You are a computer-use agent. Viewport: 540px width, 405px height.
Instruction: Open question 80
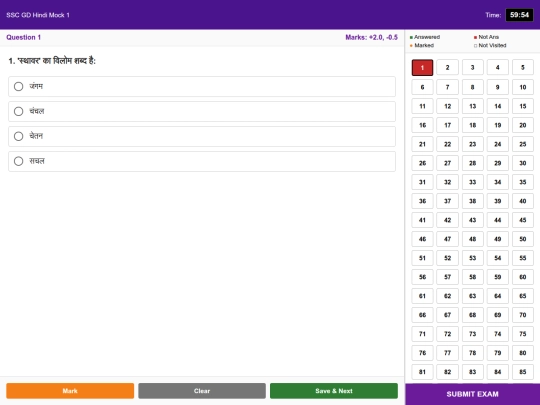tap(523, 352)
